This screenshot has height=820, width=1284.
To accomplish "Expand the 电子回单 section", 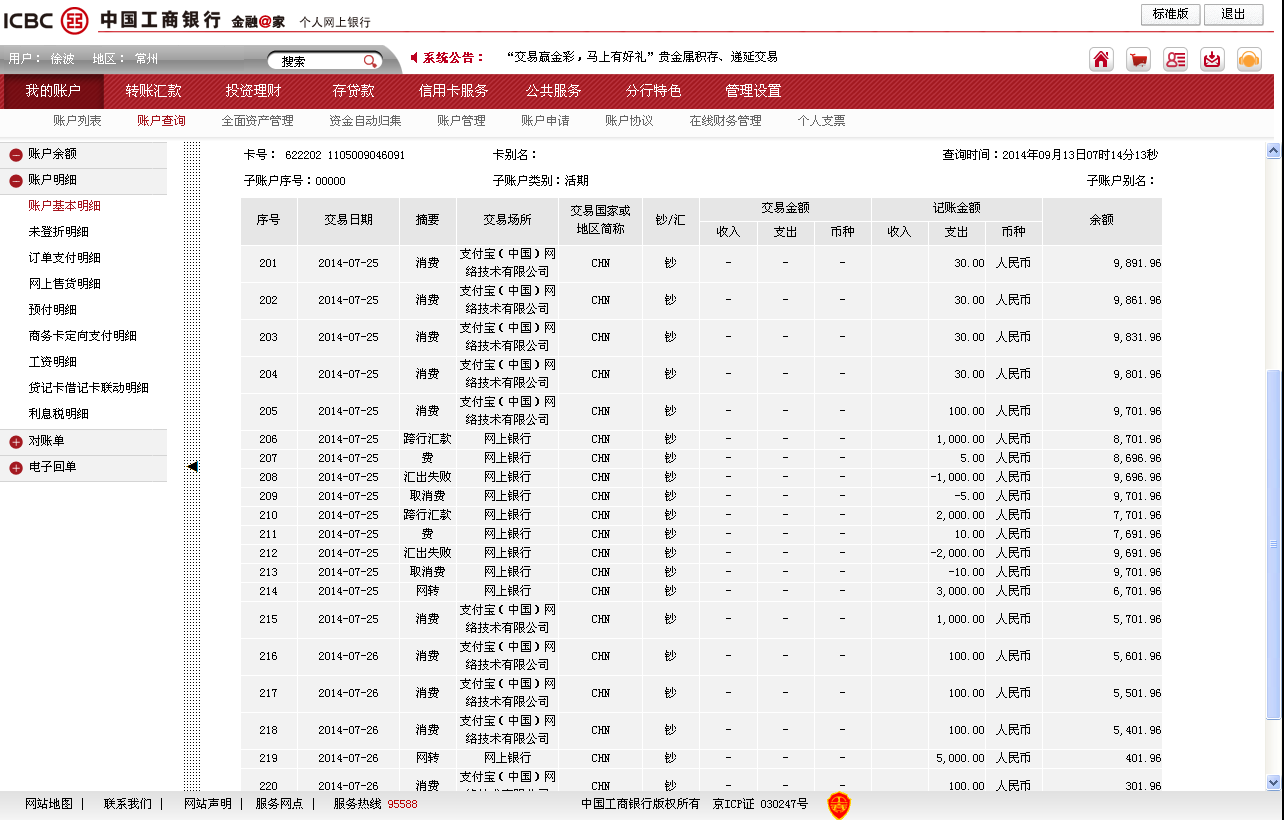I will pyautogui.click(x=16, y=468).
